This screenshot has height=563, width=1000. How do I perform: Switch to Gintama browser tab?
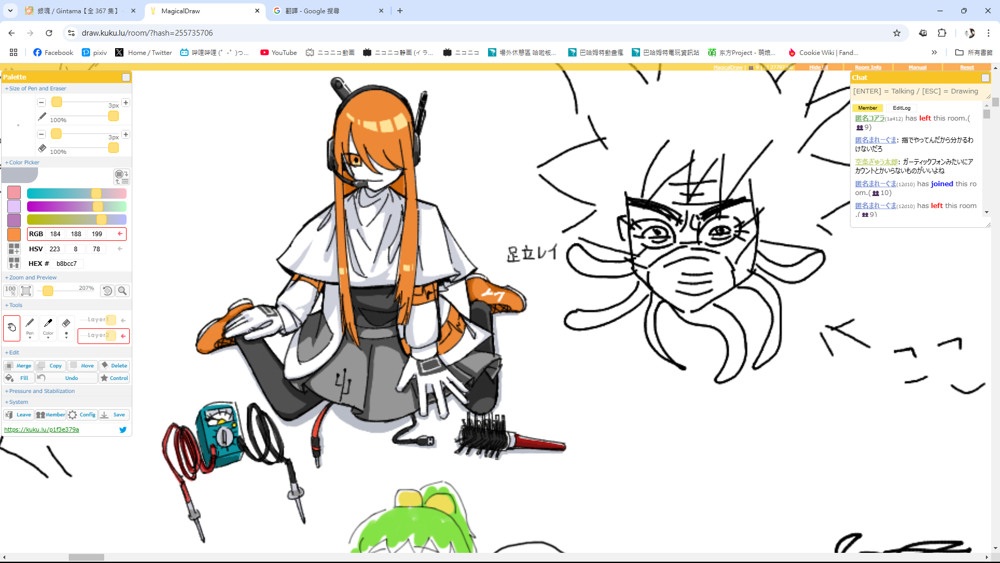(x=79, y=11)
